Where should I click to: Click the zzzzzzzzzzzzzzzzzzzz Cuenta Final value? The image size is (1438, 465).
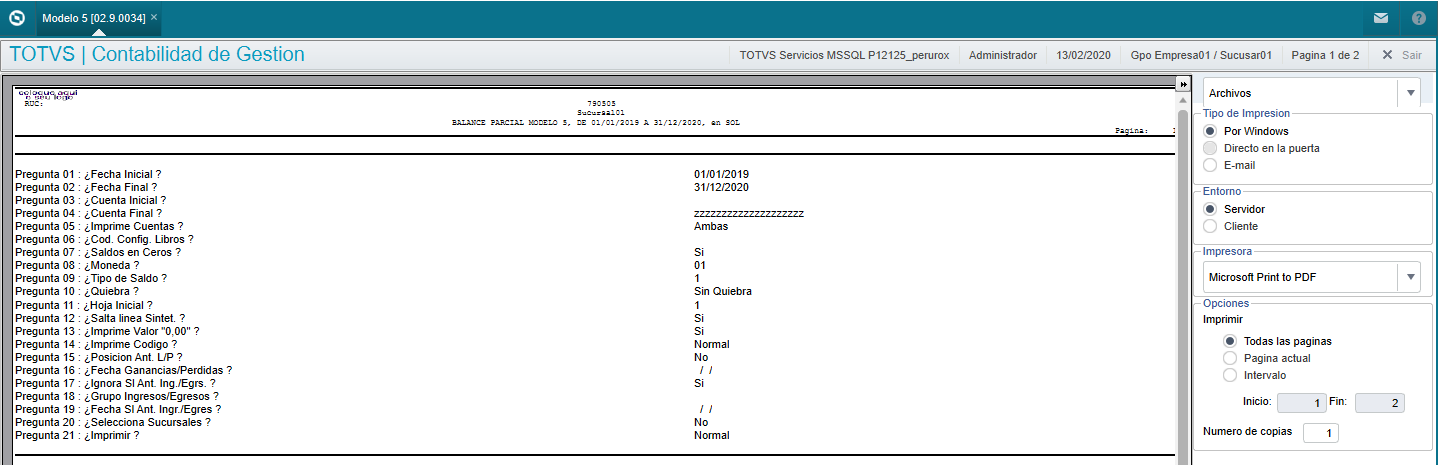pyautogui.click(x=749, y=213)
